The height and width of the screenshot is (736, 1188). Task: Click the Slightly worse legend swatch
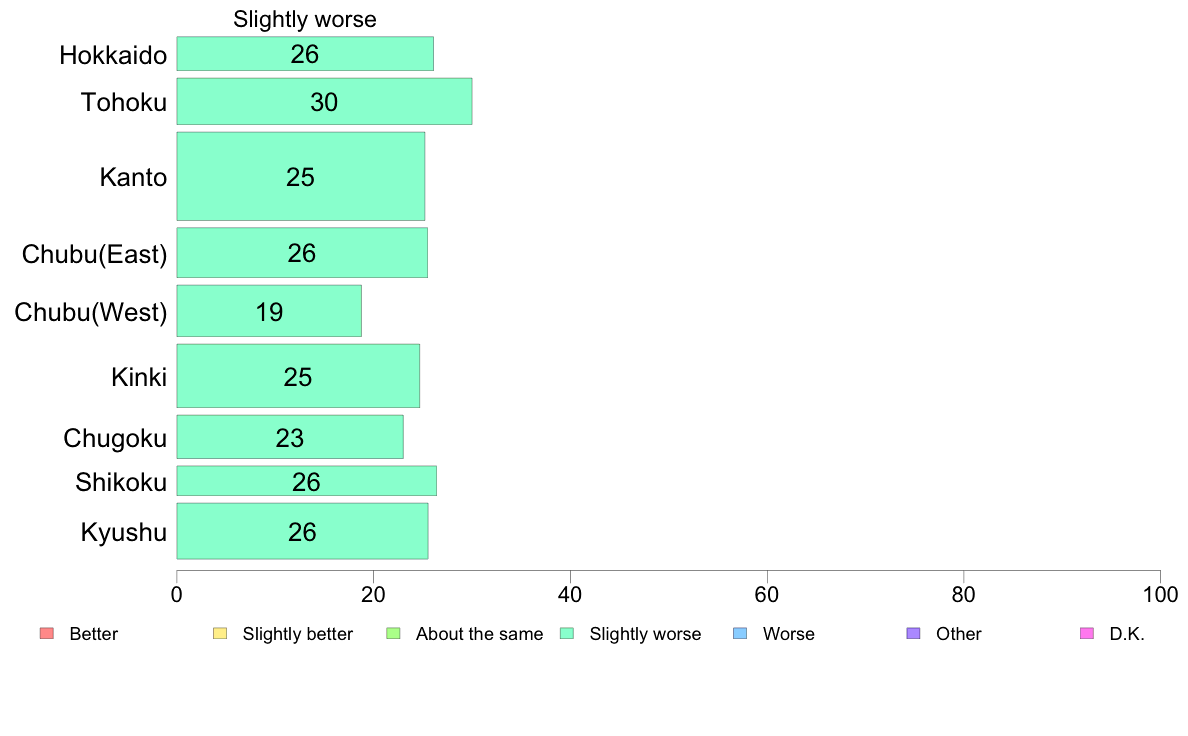click(567, 634)
